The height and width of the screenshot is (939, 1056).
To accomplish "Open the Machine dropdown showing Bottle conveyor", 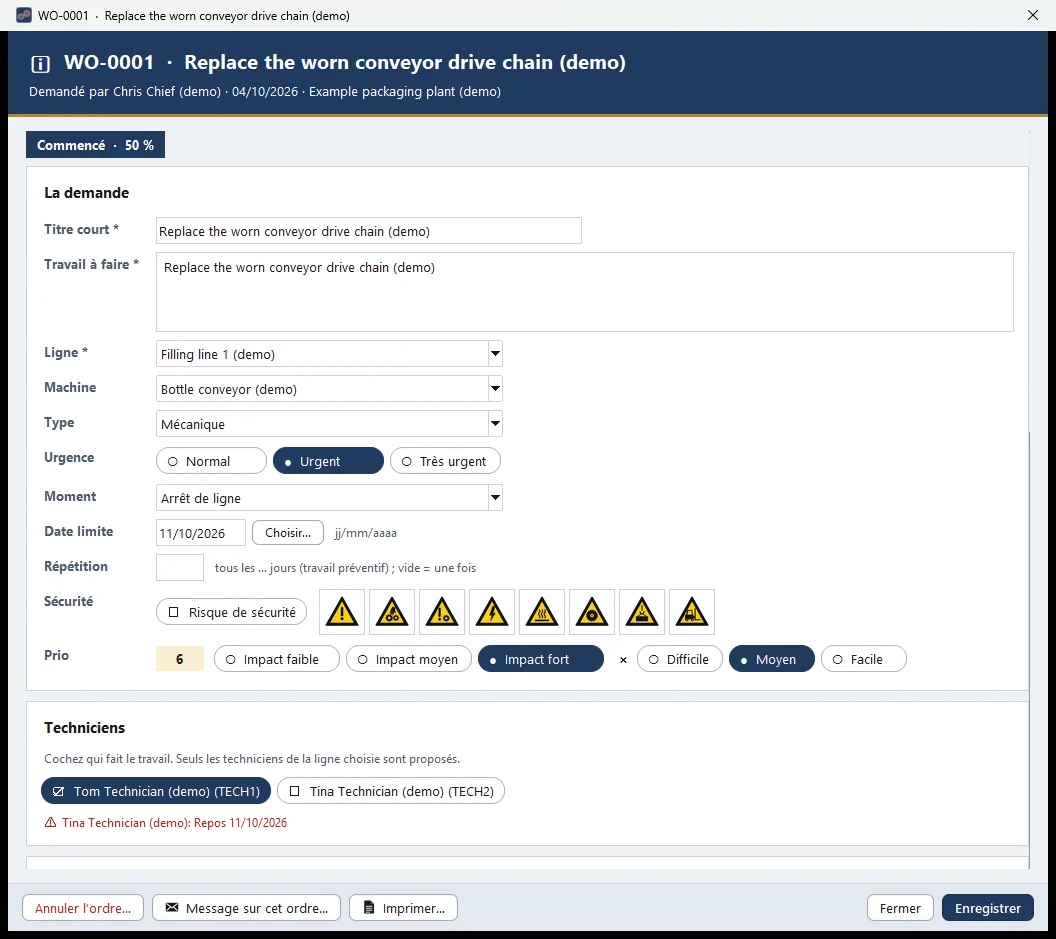I will coord(329,389).
